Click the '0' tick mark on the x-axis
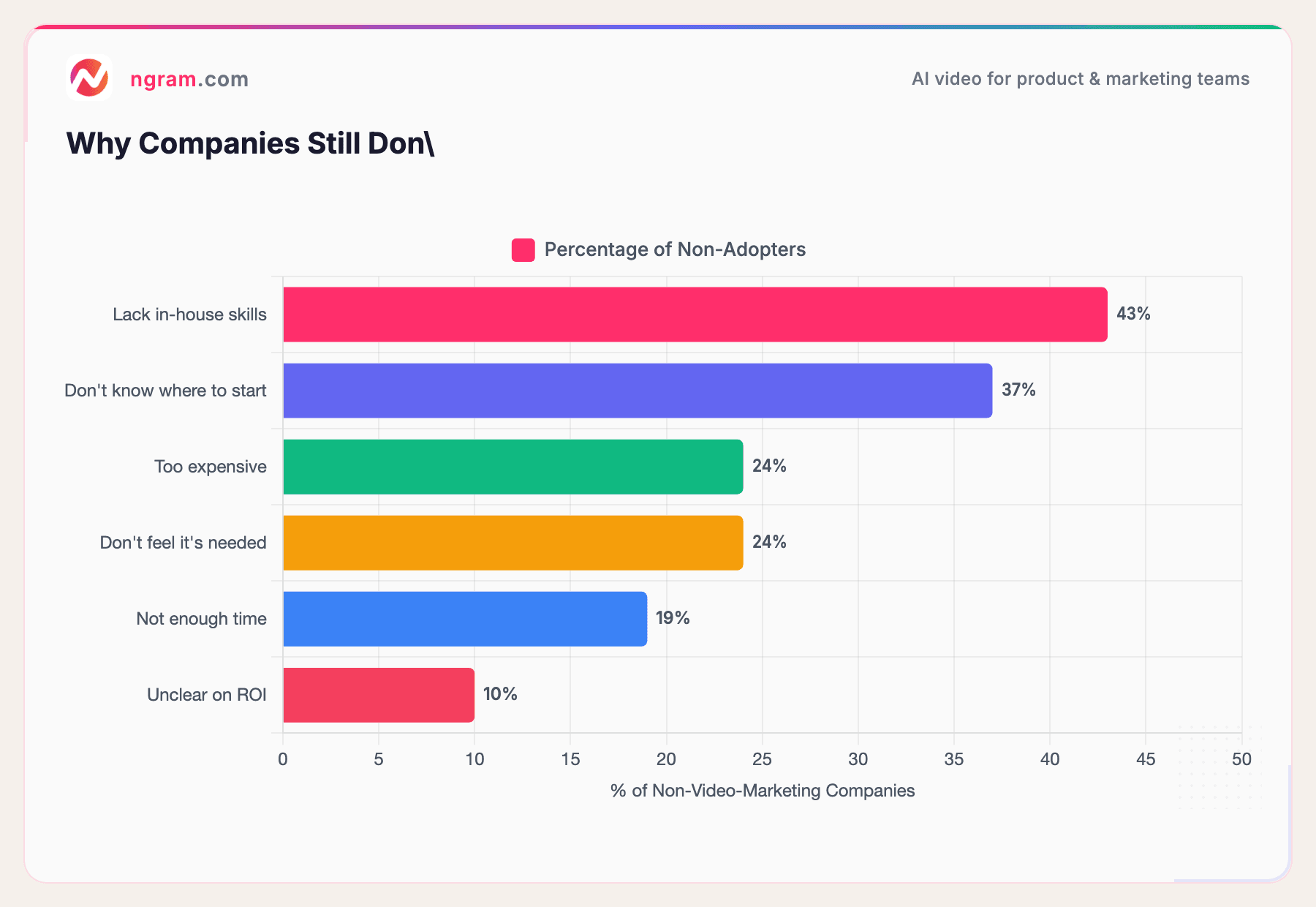Screen dimensions: 1316x907 283,760
